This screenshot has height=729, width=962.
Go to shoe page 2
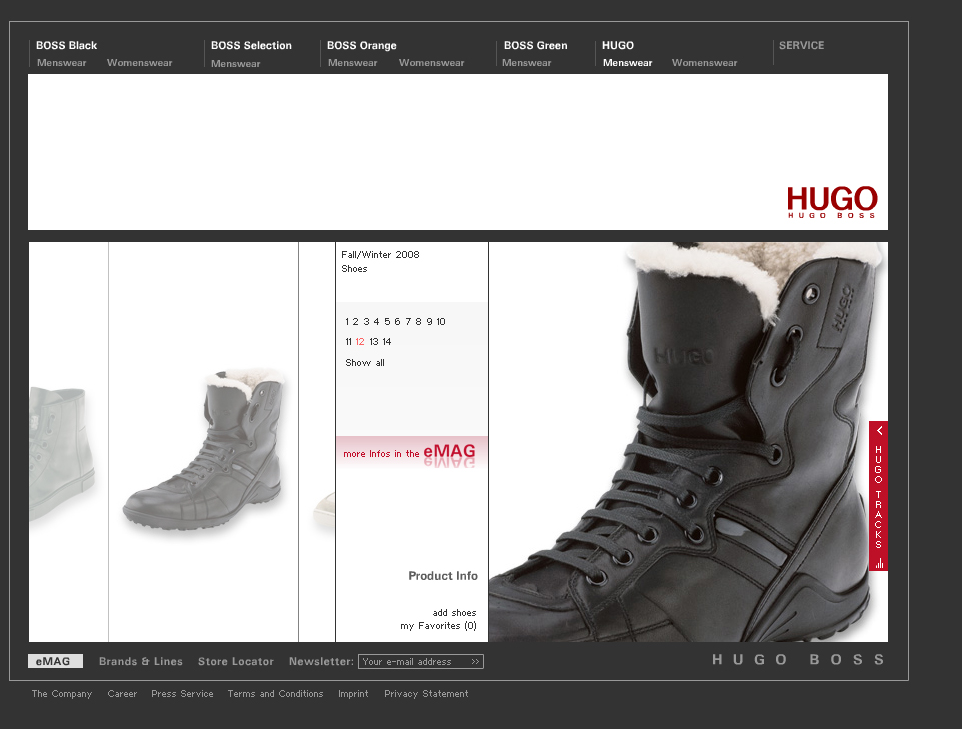(355, 322)
